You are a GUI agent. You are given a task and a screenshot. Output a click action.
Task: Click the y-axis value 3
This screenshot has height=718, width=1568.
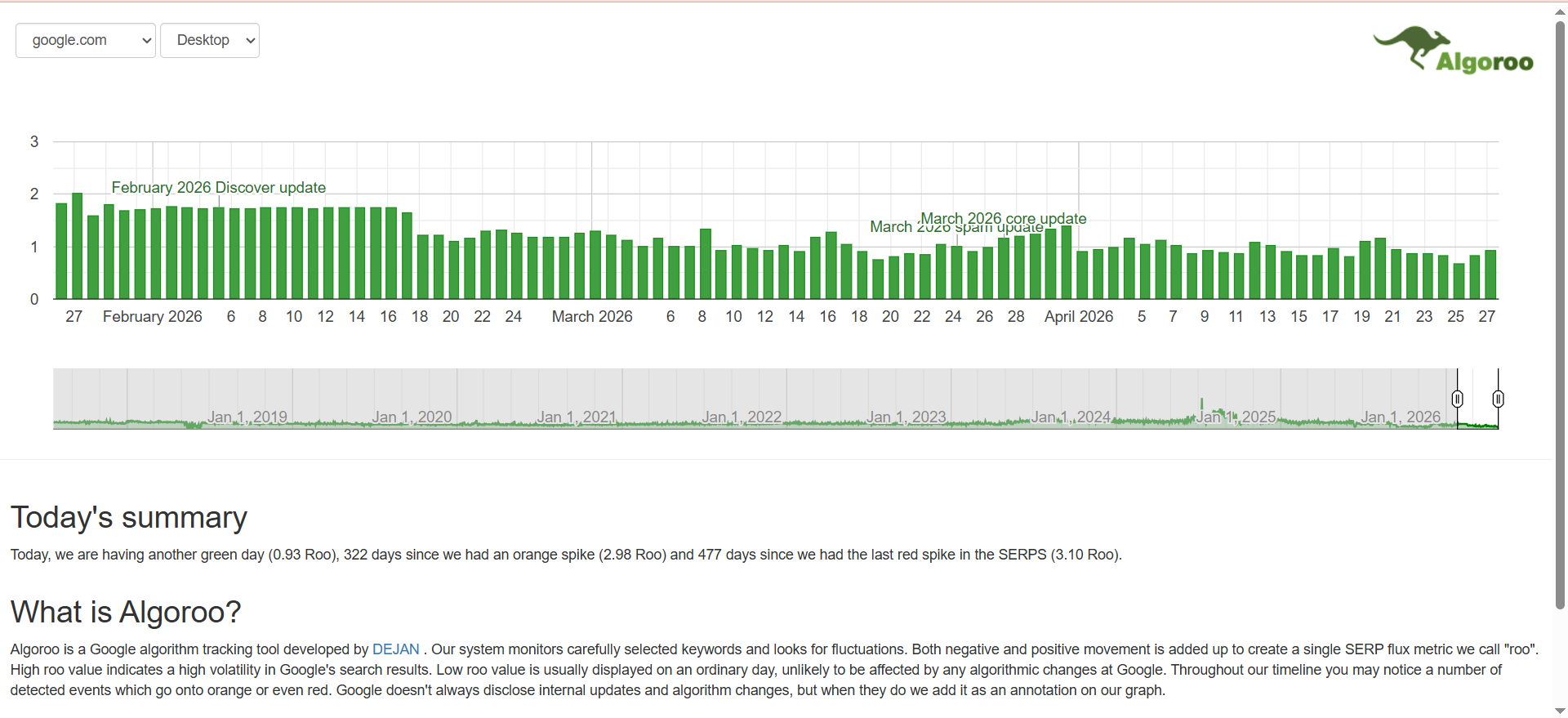point(34,141)
